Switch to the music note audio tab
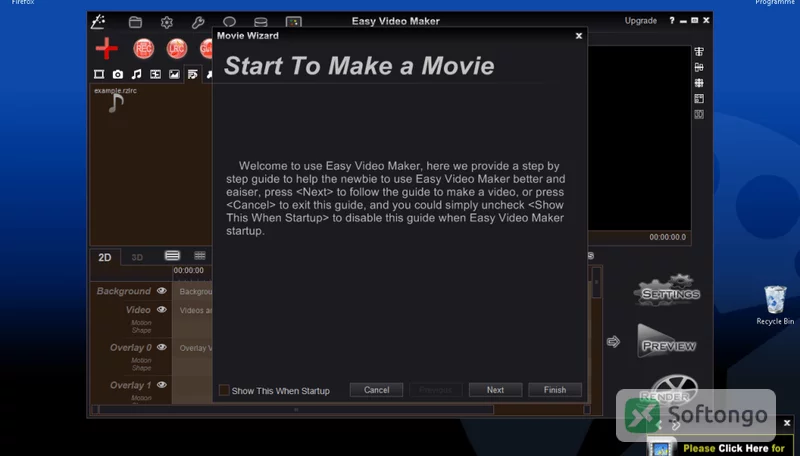 [x=136, y=74]
